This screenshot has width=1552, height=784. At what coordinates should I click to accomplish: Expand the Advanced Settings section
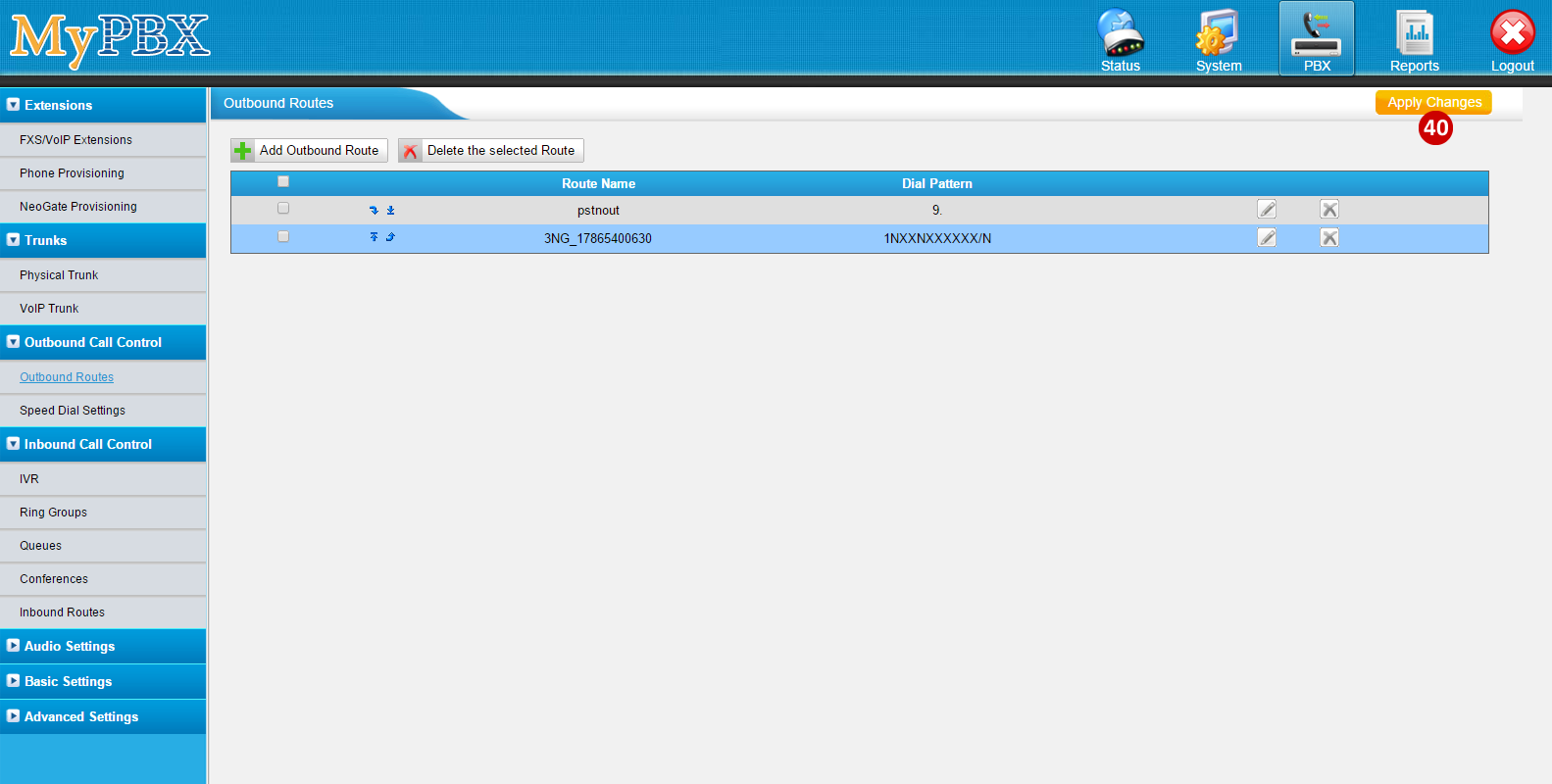pos(80,716)
